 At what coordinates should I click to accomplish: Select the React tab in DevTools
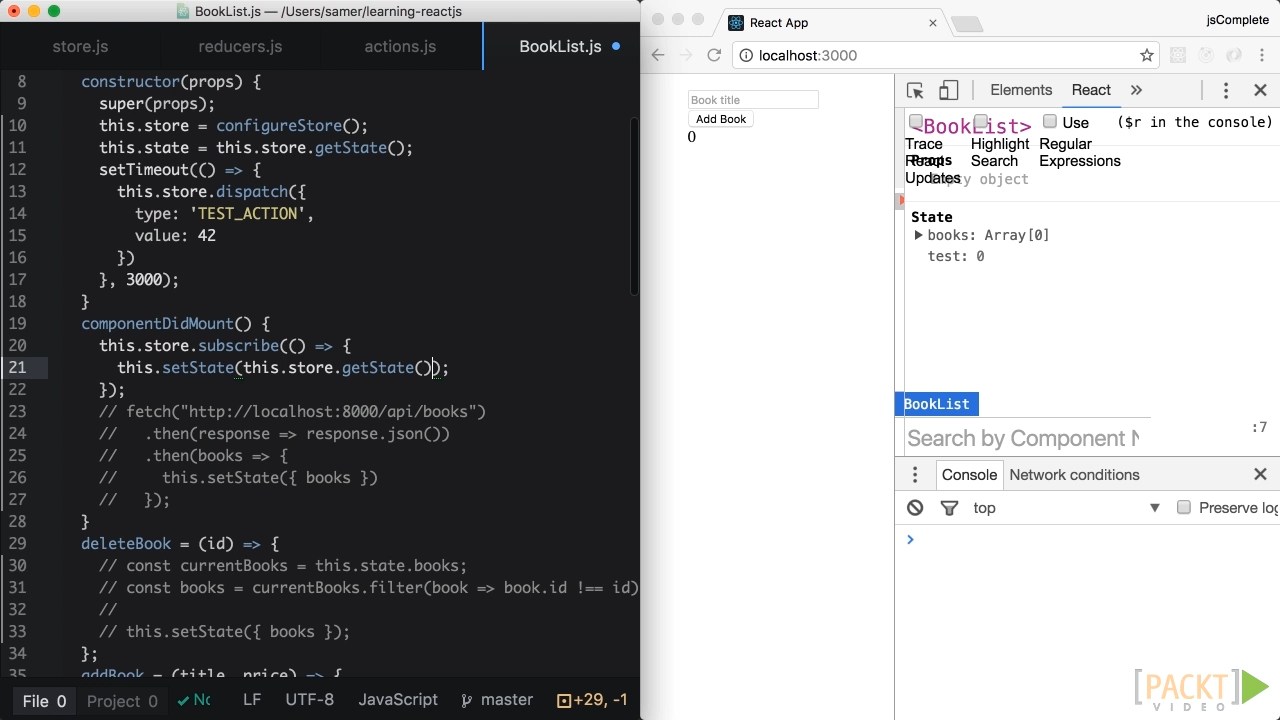pyautogui.click(x=1091, y=90)
